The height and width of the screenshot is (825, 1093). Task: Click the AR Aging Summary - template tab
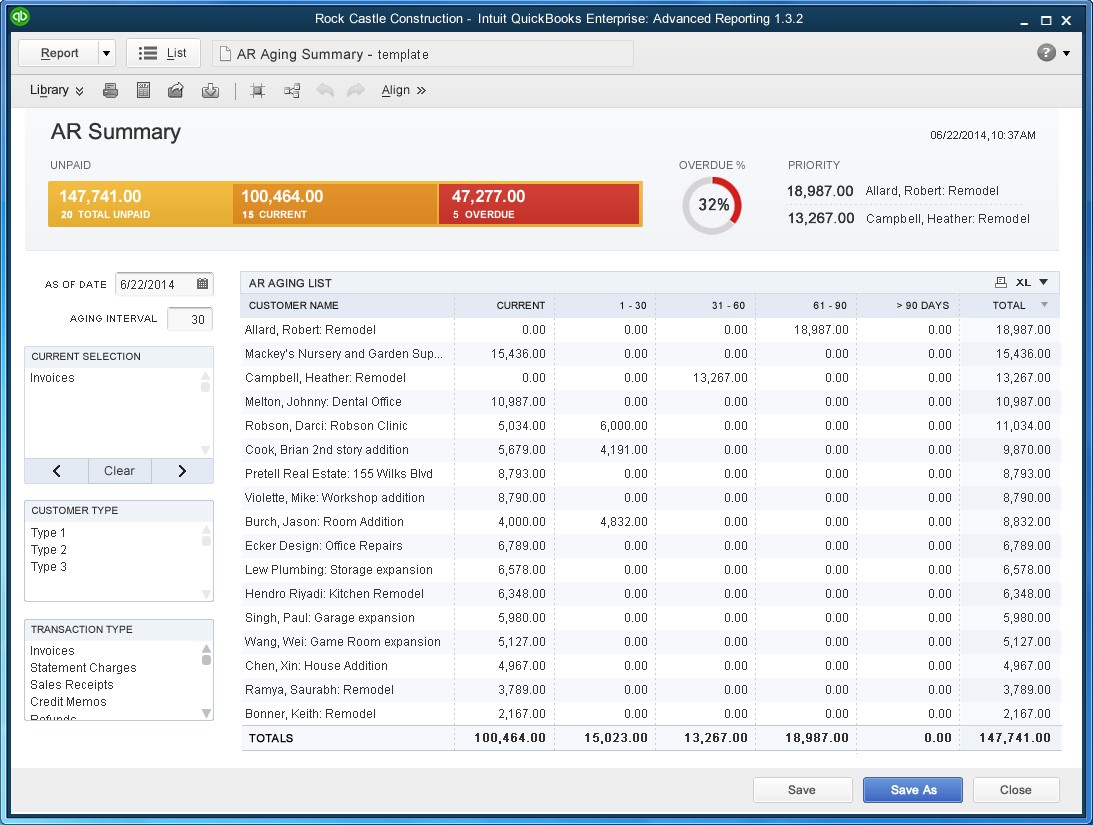coord(423,54)
